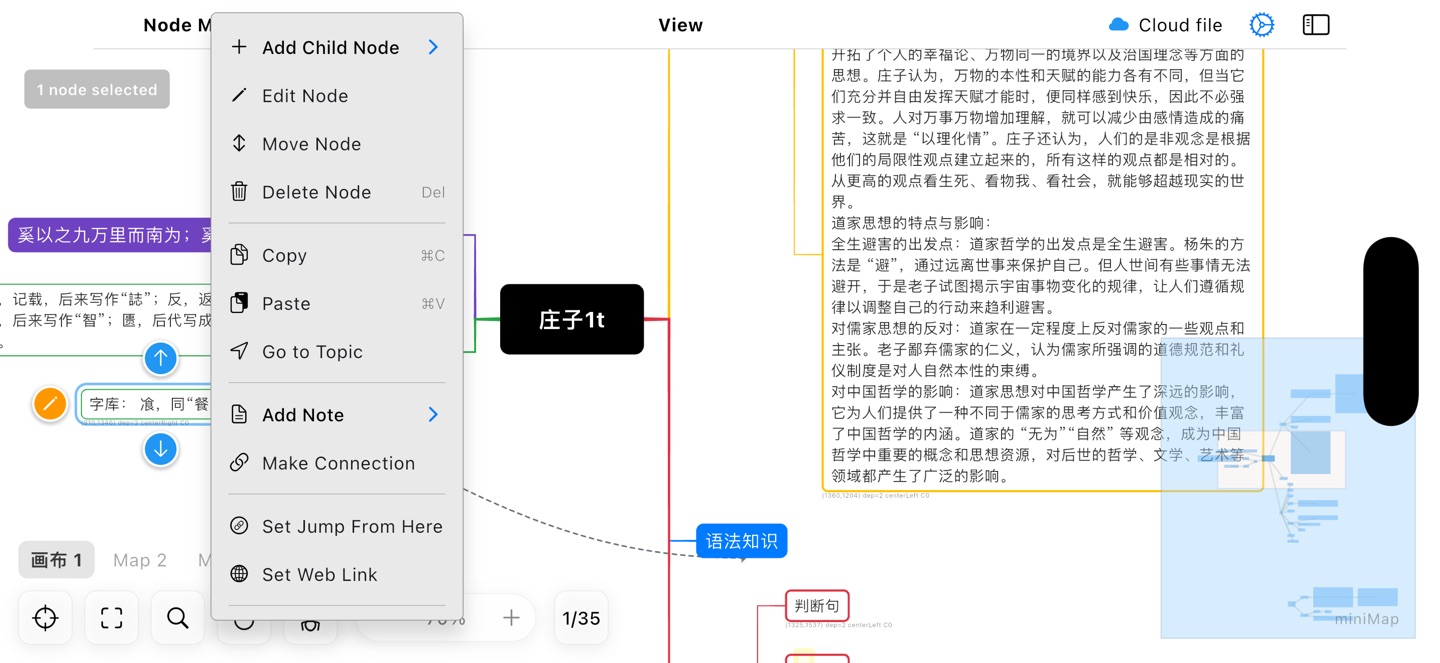This screenshot has height=663, width=1440.
Task: Select the purple 奚以之九万里而南为 node
Action: click(112, 235)
